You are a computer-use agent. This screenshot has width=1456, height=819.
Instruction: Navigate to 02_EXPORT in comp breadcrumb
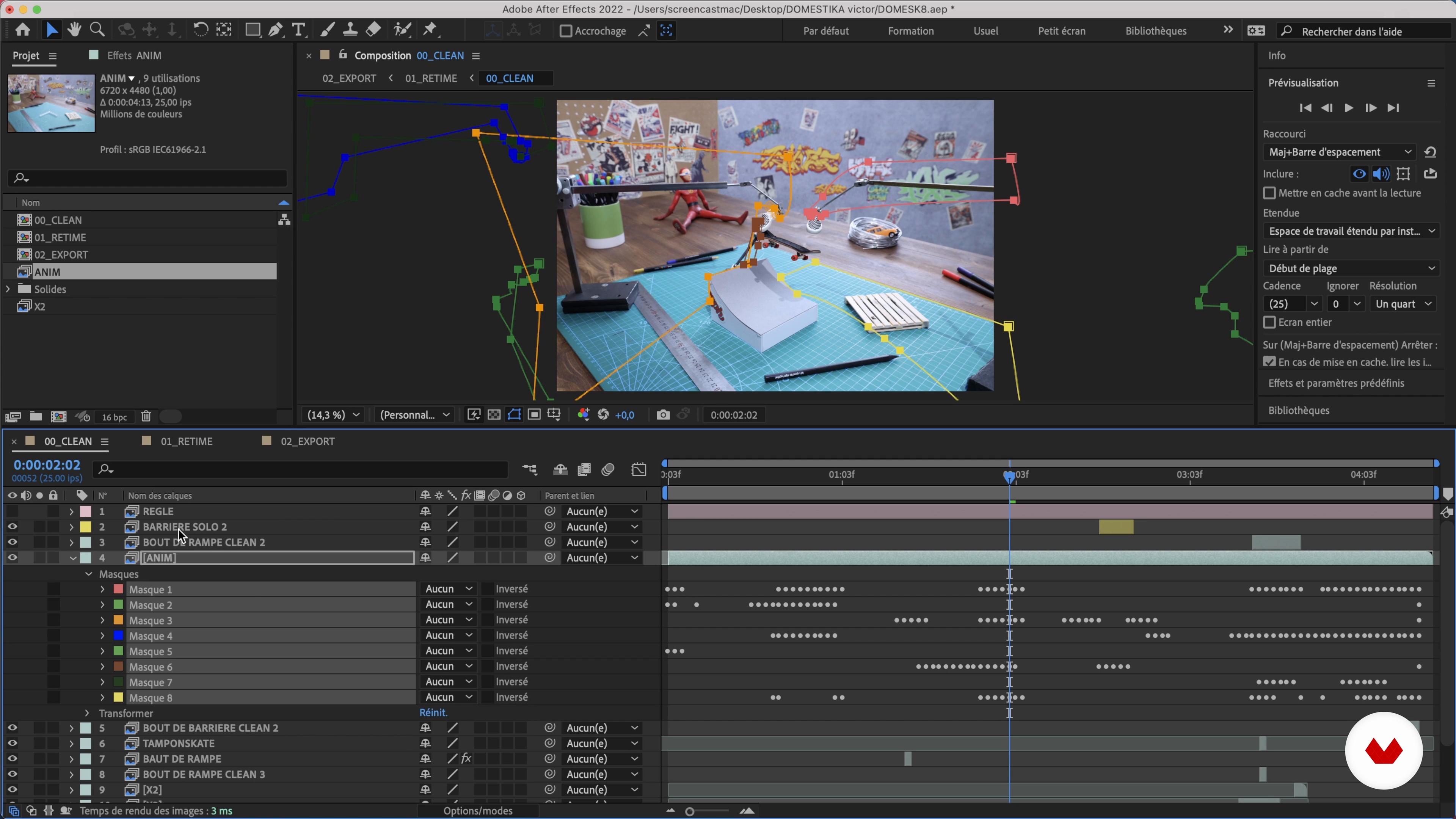(349, 78)
